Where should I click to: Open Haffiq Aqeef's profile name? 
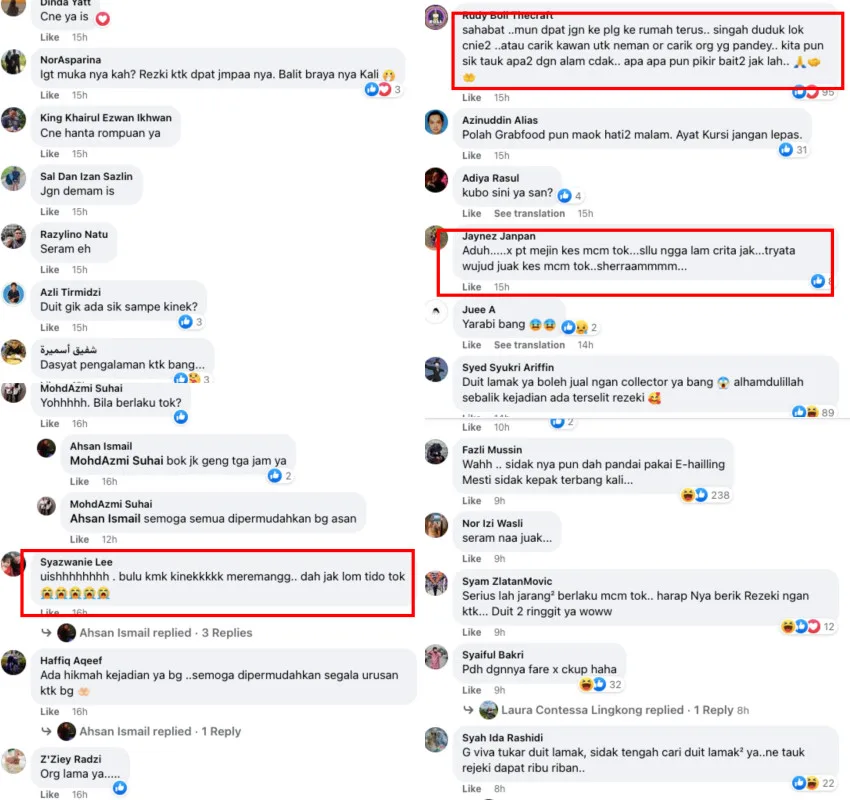(x=71, y=660)
